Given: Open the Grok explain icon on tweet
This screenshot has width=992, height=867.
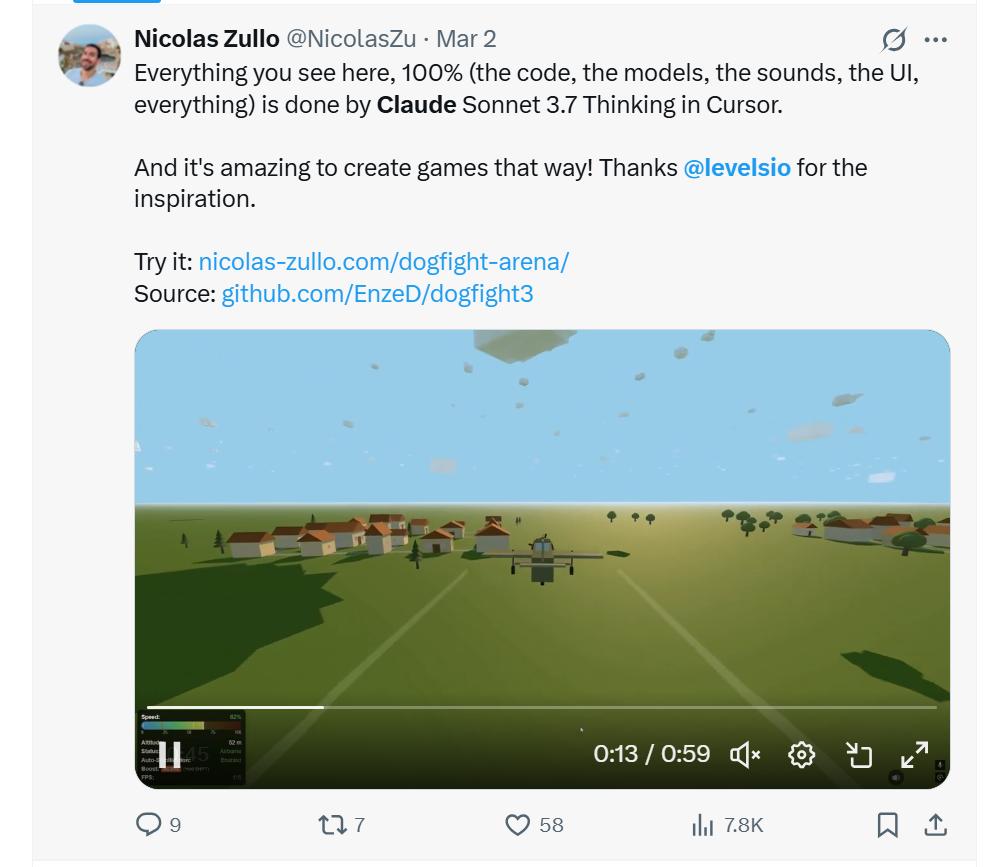Looking at the screenshot, I should coord(894,40).
